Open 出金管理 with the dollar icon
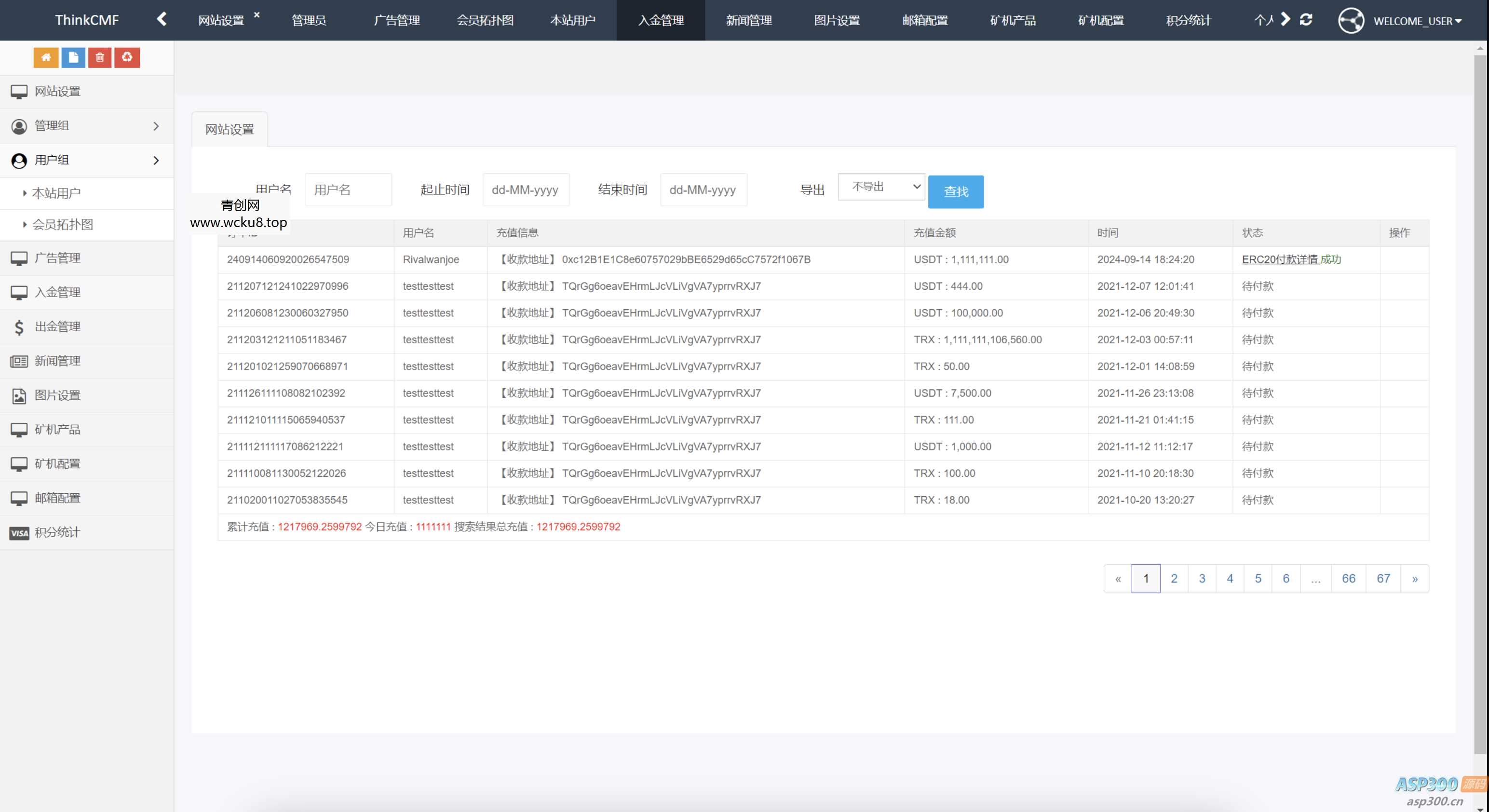 click(x=57, y=326)
